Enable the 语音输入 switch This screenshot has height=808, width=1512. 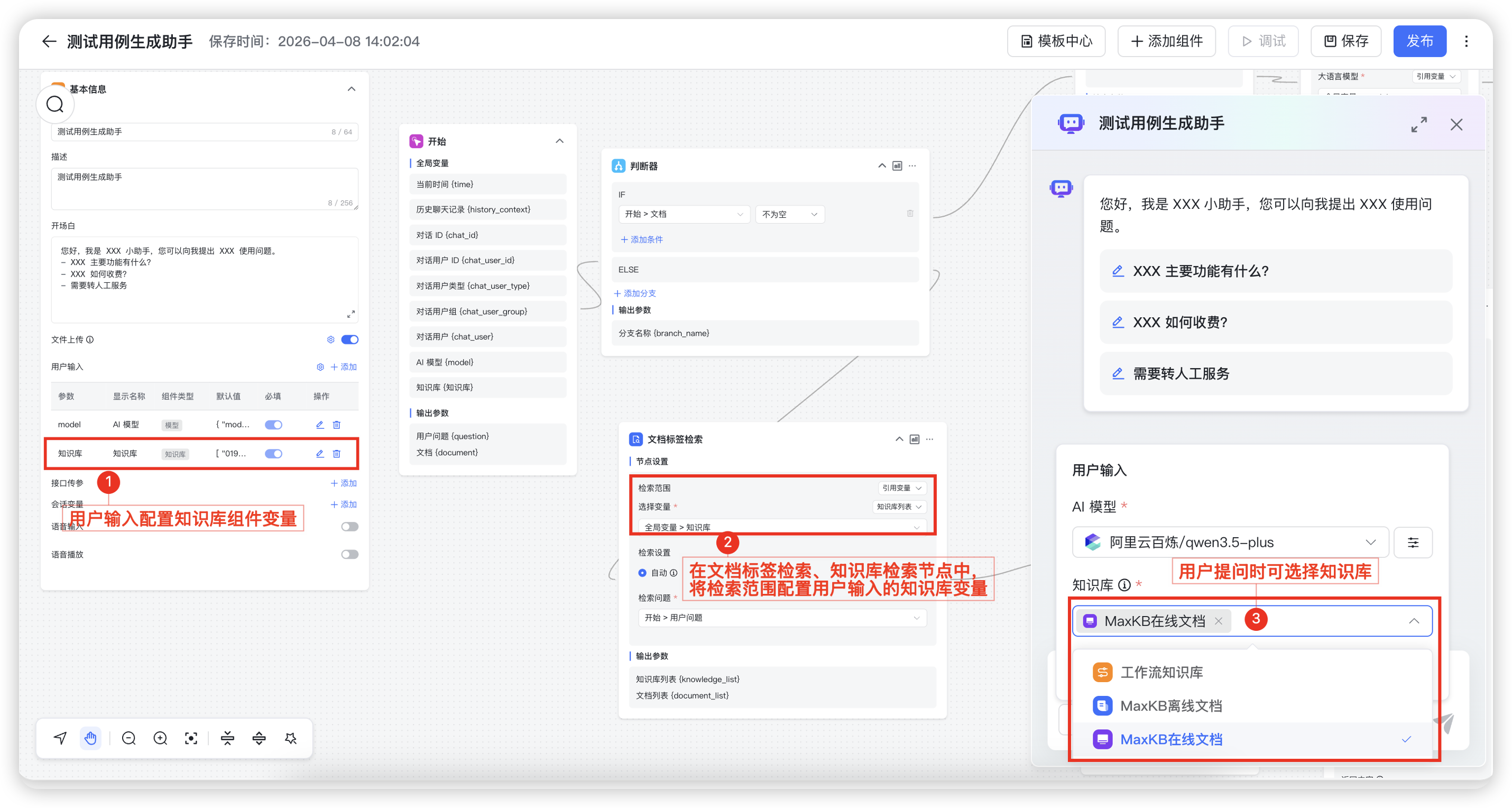pyautogui.click(x=350, y=527)
